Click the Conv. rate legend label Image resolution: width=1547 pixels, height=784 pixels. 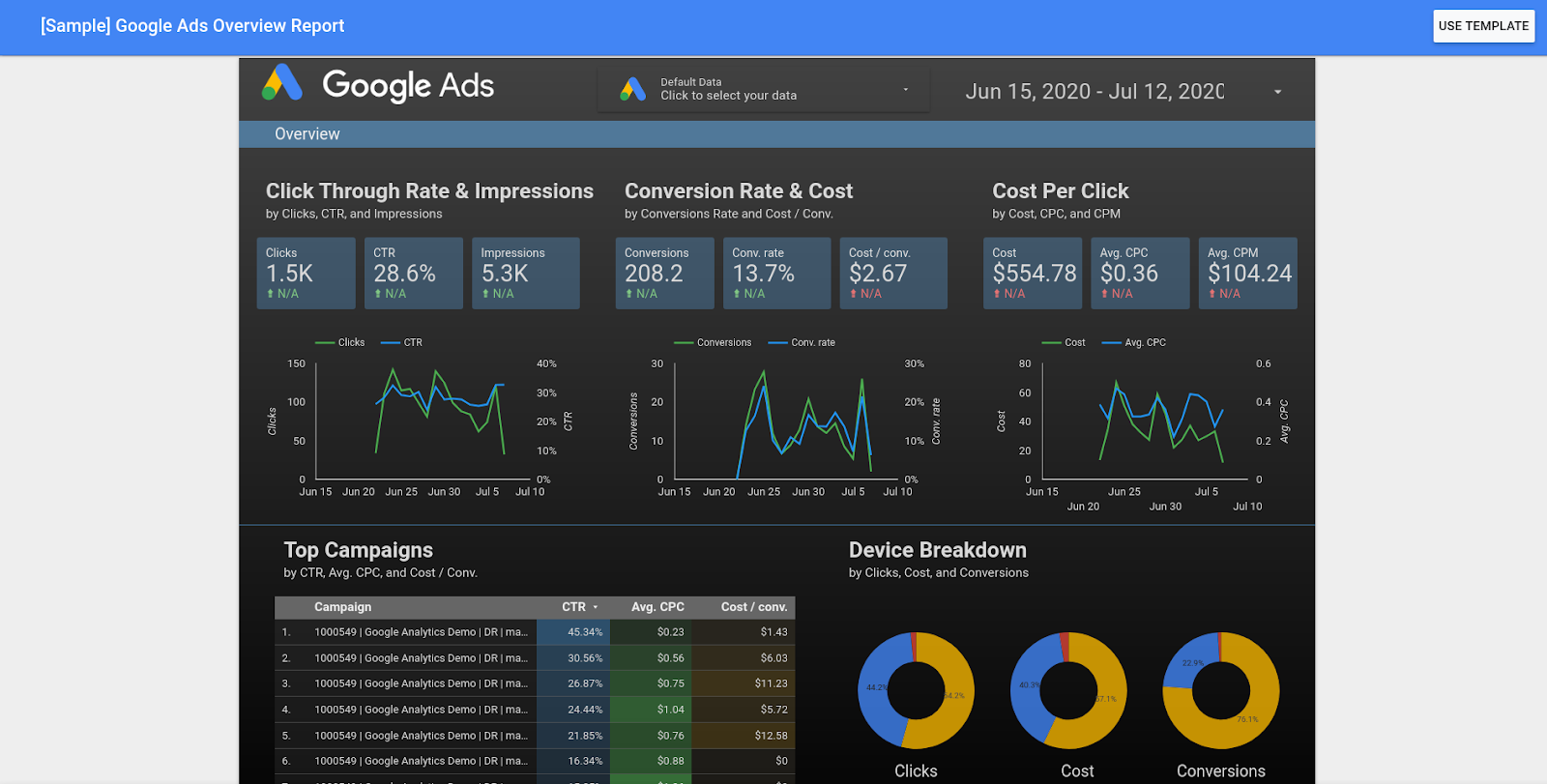click(x=813, y=343)
